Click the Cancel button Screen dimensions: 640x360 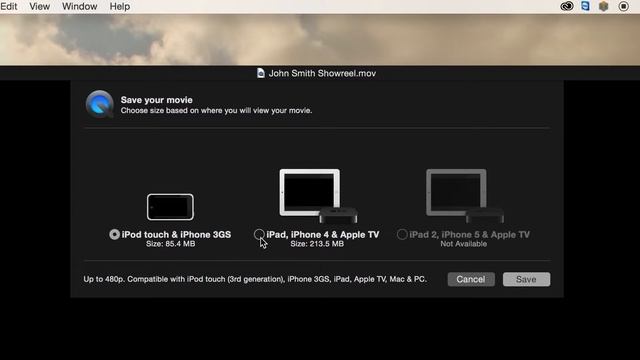coord(471,279)
